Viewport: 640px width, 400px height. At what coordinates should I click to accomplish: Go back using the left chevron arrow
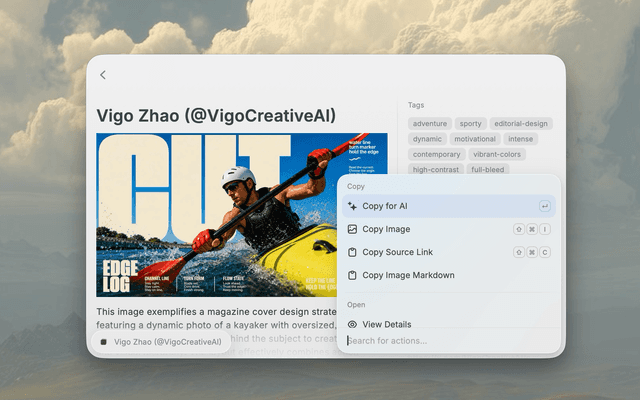[103, 75]
